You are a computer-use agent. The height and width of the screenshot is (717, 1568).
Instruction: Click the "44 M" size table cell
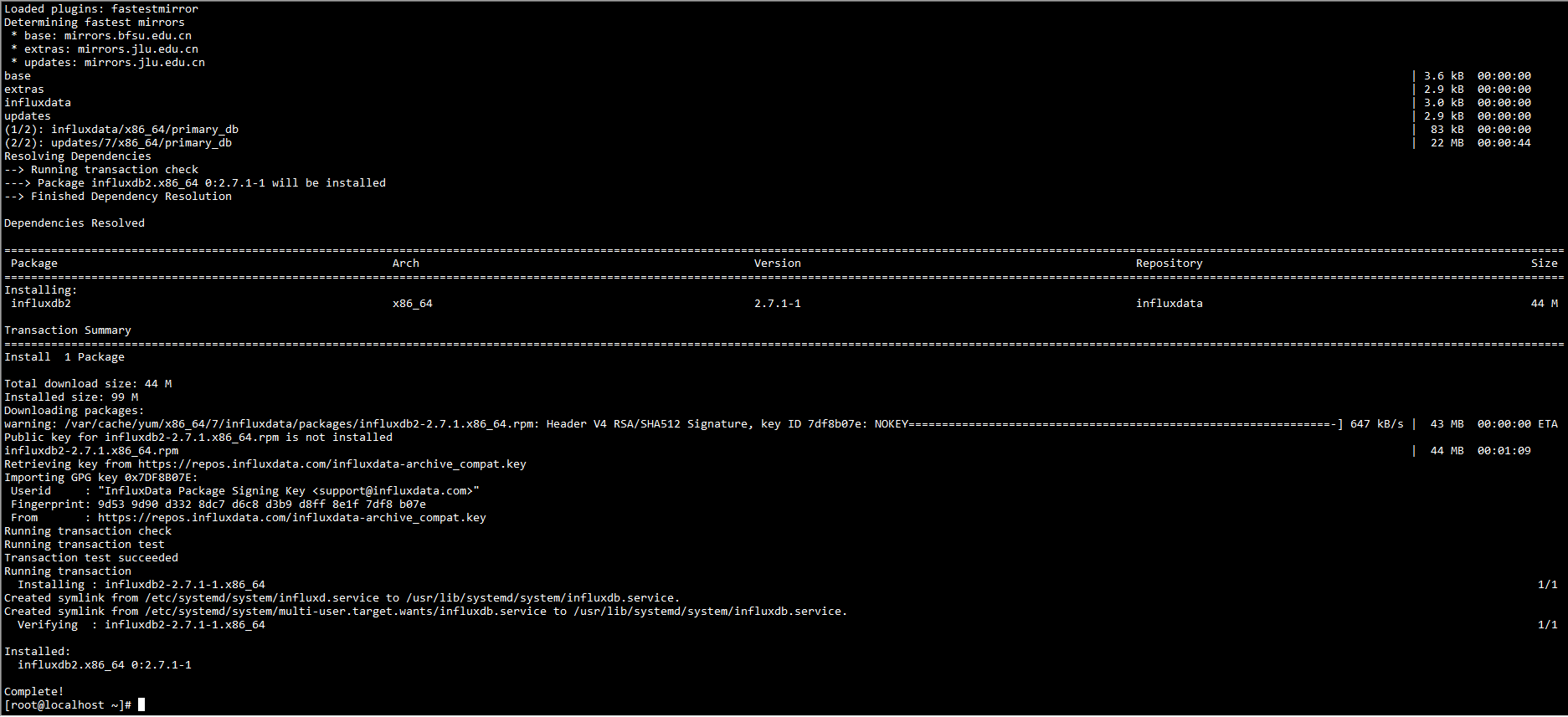pyautogui.click(x=1545, y=304)
